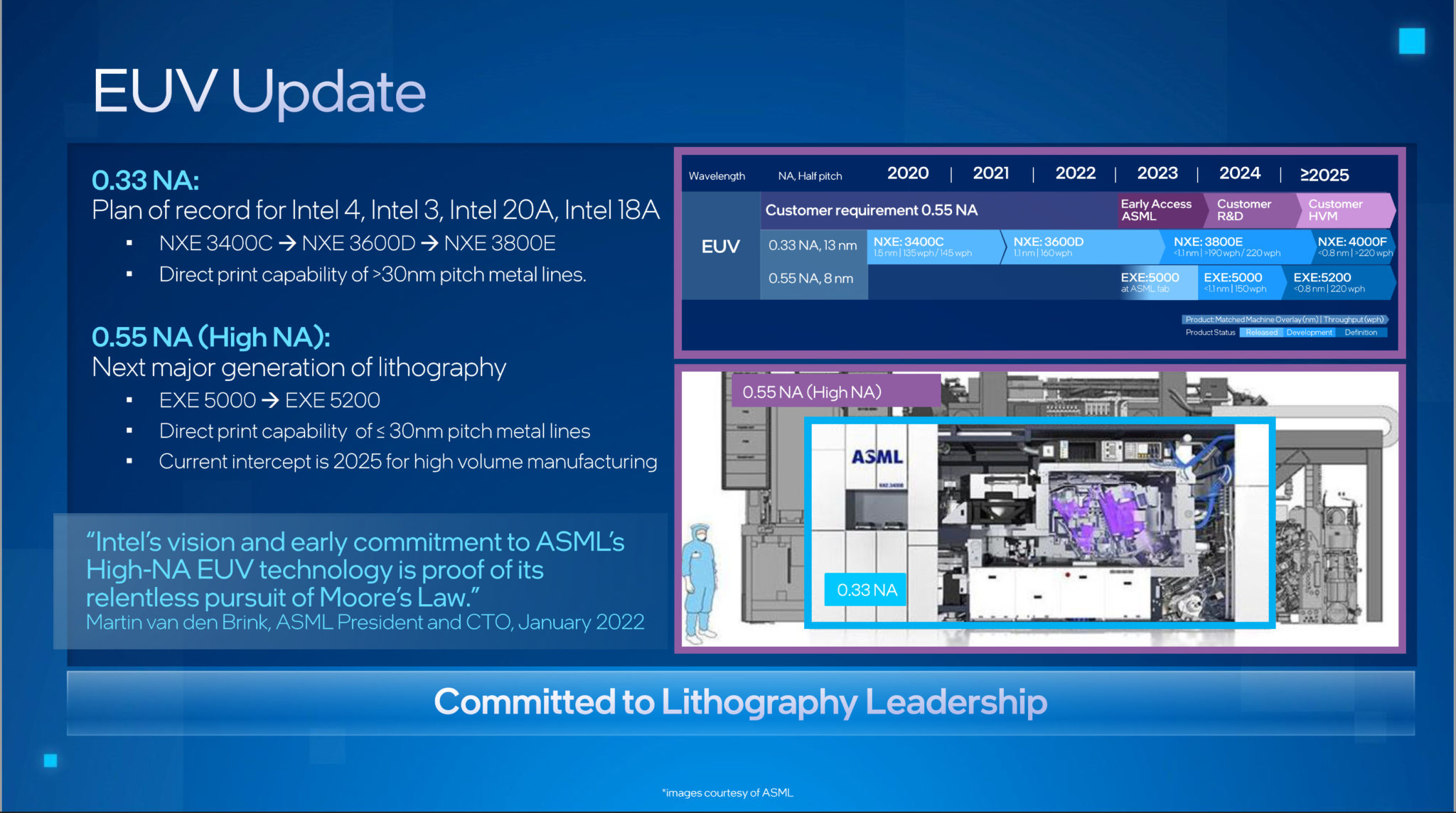The height and width of the screenshot is (813, 1456).
Task: Select the 0.33 NA color label swatch
Action: (865, 589)
